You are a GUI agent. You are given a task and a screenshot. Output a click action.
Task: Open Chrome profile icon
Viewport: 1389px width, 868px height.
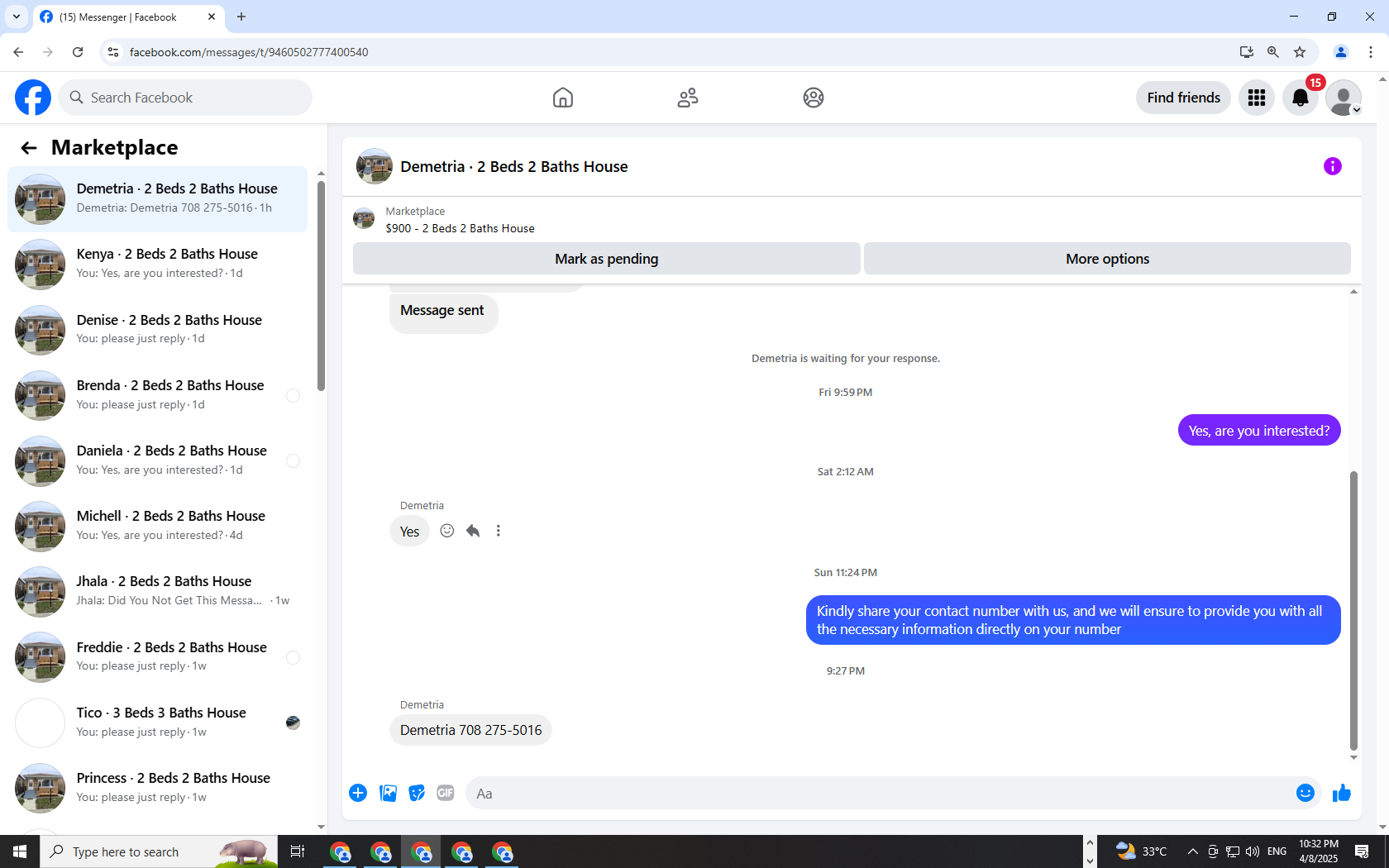[x=1341, y=52]
